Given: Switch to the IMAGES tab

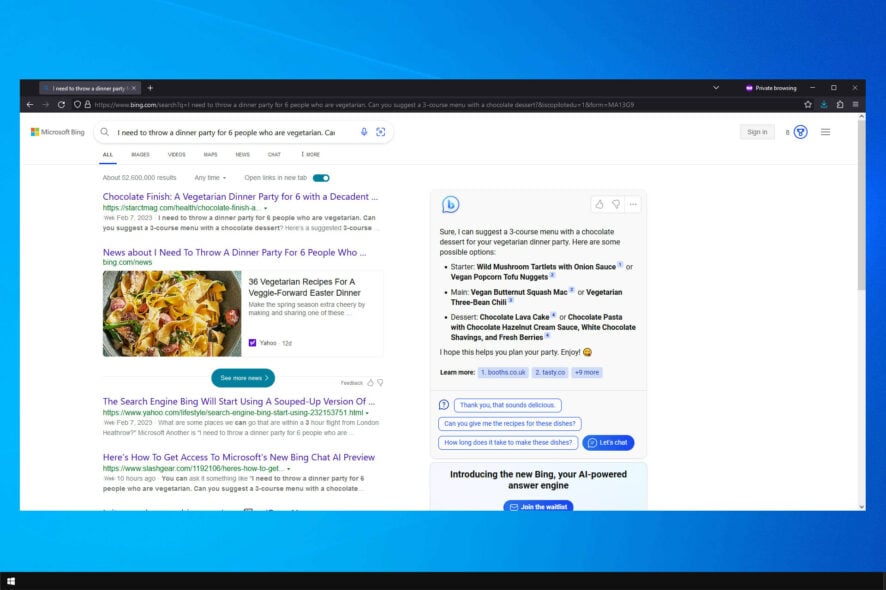Looking at the screenshot, I should (x=140, y=154).
